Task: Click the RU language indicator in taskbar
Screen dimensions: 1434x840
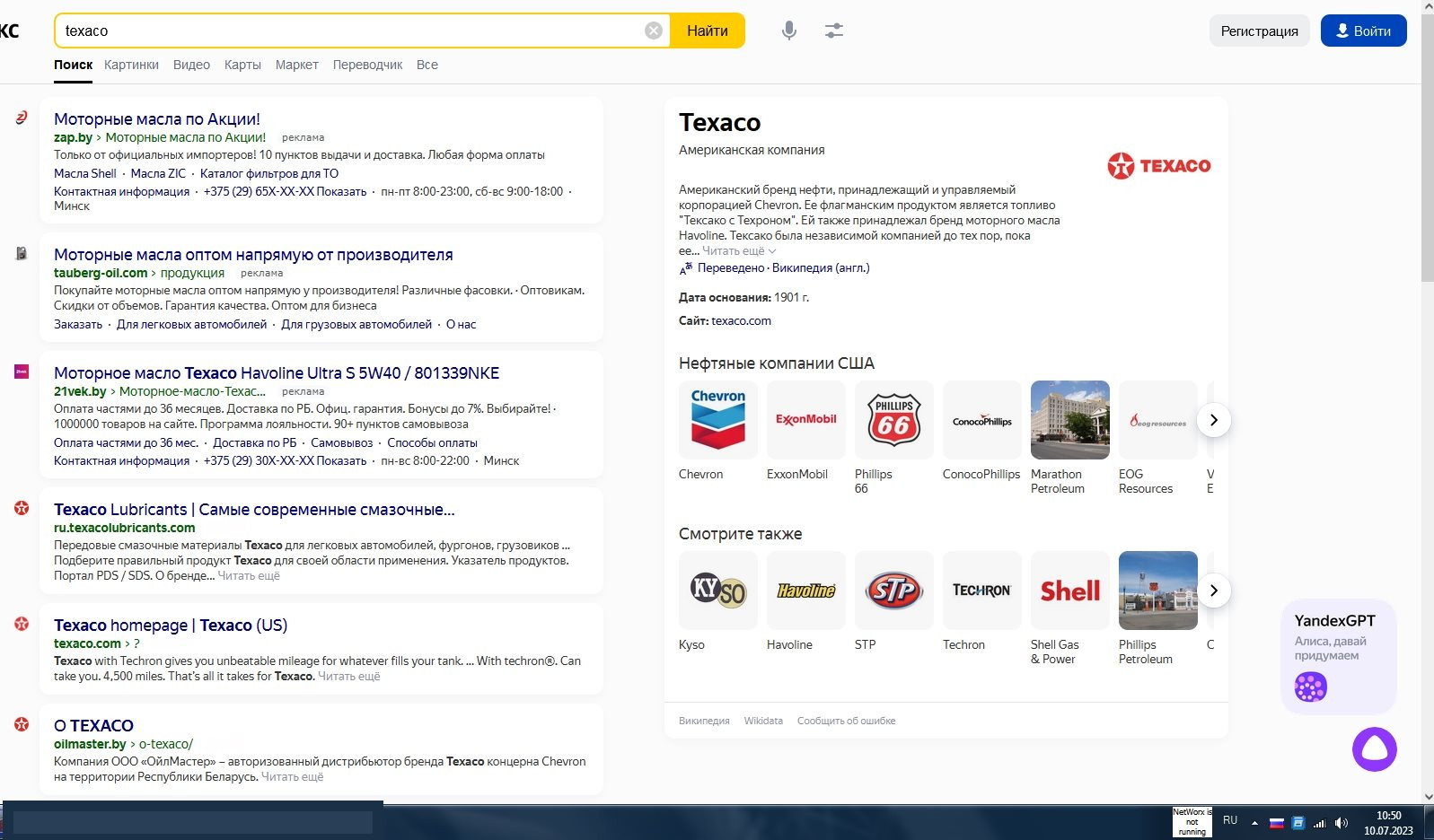Action: coord(1230,820)
